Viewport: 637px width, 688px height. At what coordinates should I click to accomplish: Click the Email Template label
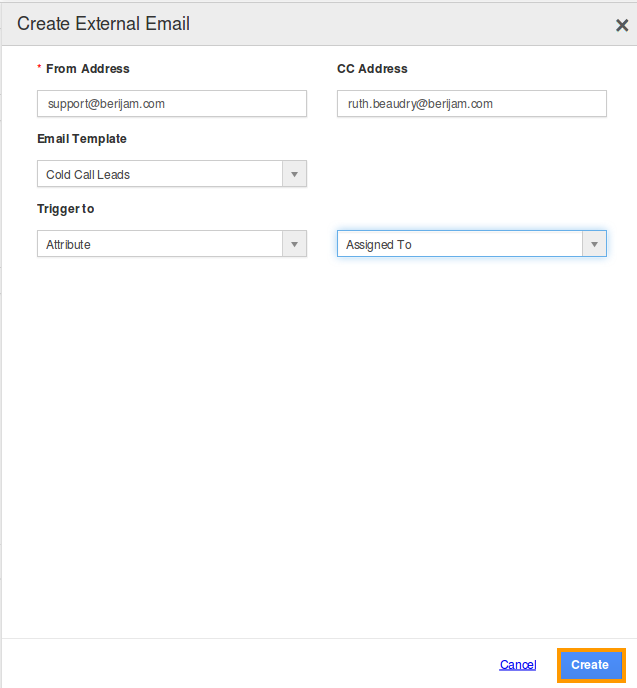[x=82, y=139]
